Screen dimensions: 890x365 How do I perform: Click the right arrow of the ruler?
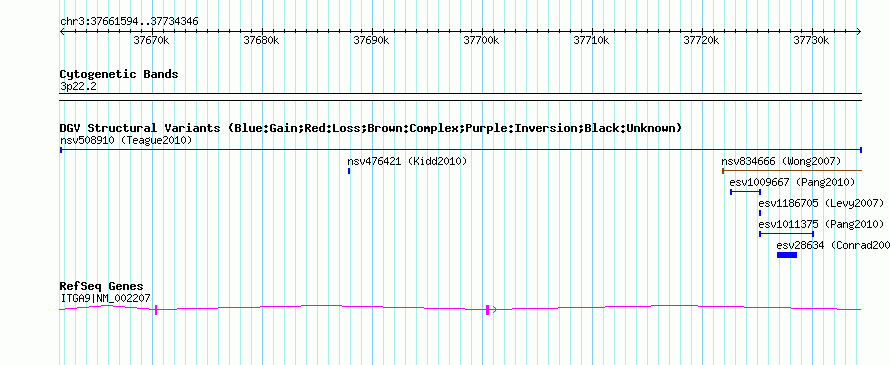(859, 31)
